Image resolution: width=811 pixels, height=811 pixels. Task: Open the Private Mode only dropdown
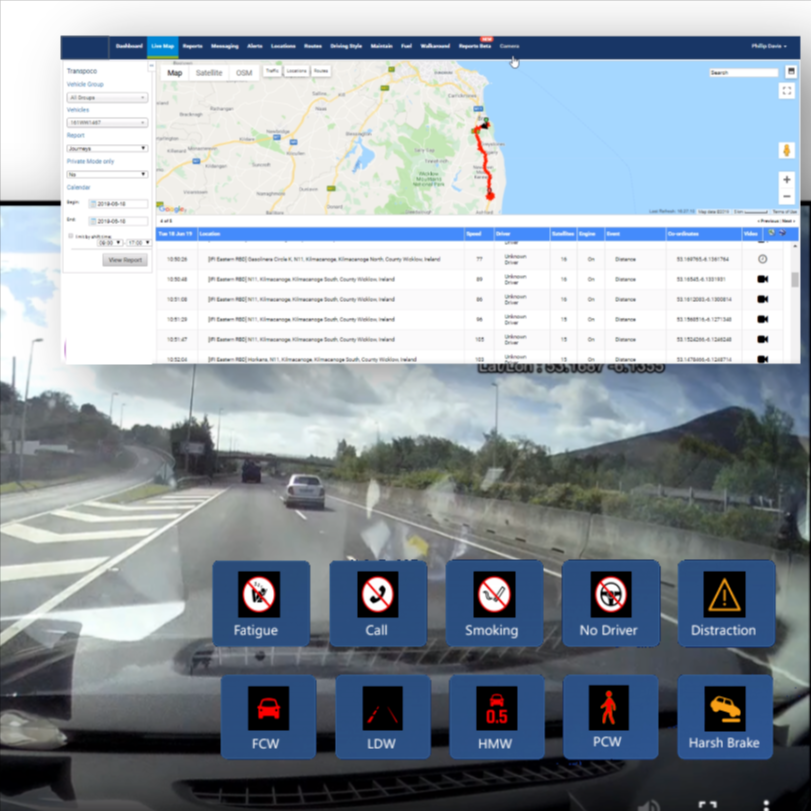[x=107, y=173]
